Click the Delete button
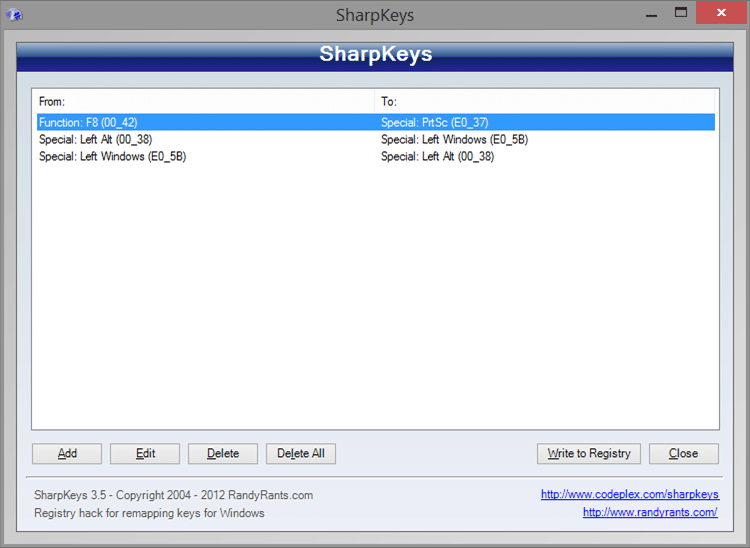750x548 pixels. [223, 453]
